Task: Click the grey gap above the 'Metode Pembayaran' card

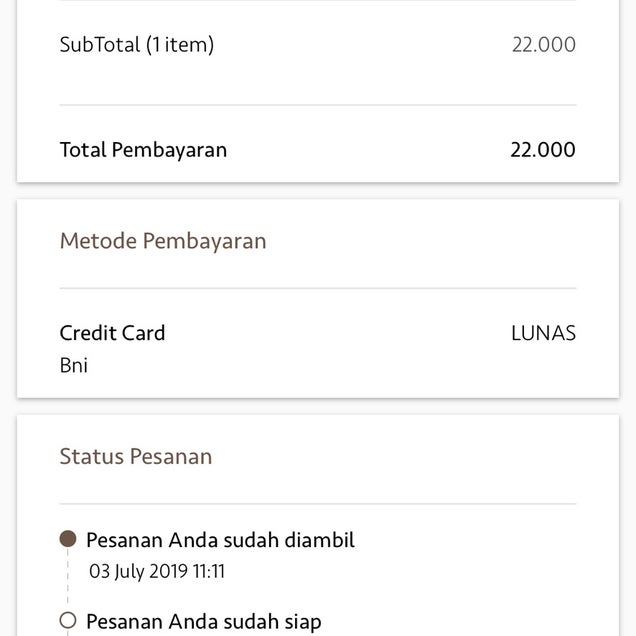Action: pos(318,191)
